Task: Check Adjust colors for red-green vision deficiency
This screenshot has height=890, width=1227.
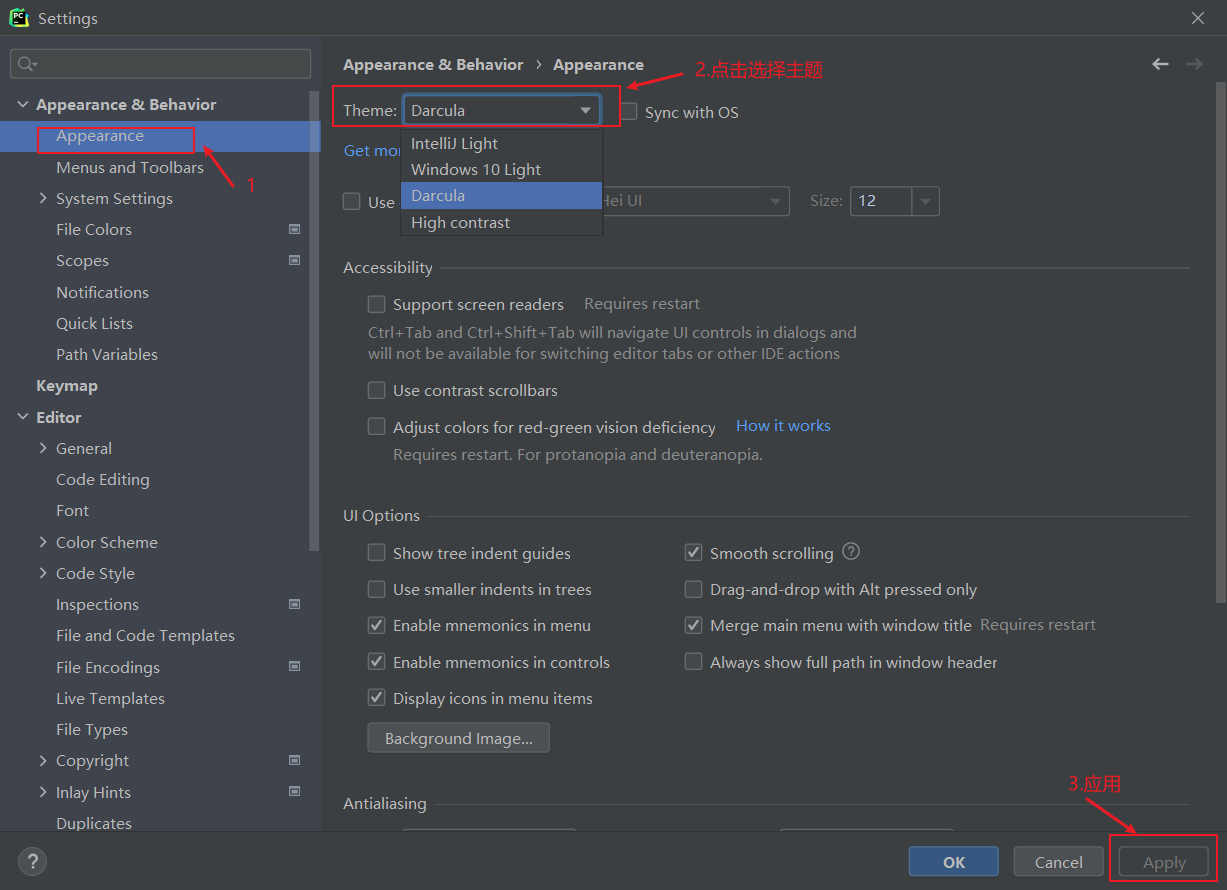Action: pyautogui.click(x=376, y=427)
